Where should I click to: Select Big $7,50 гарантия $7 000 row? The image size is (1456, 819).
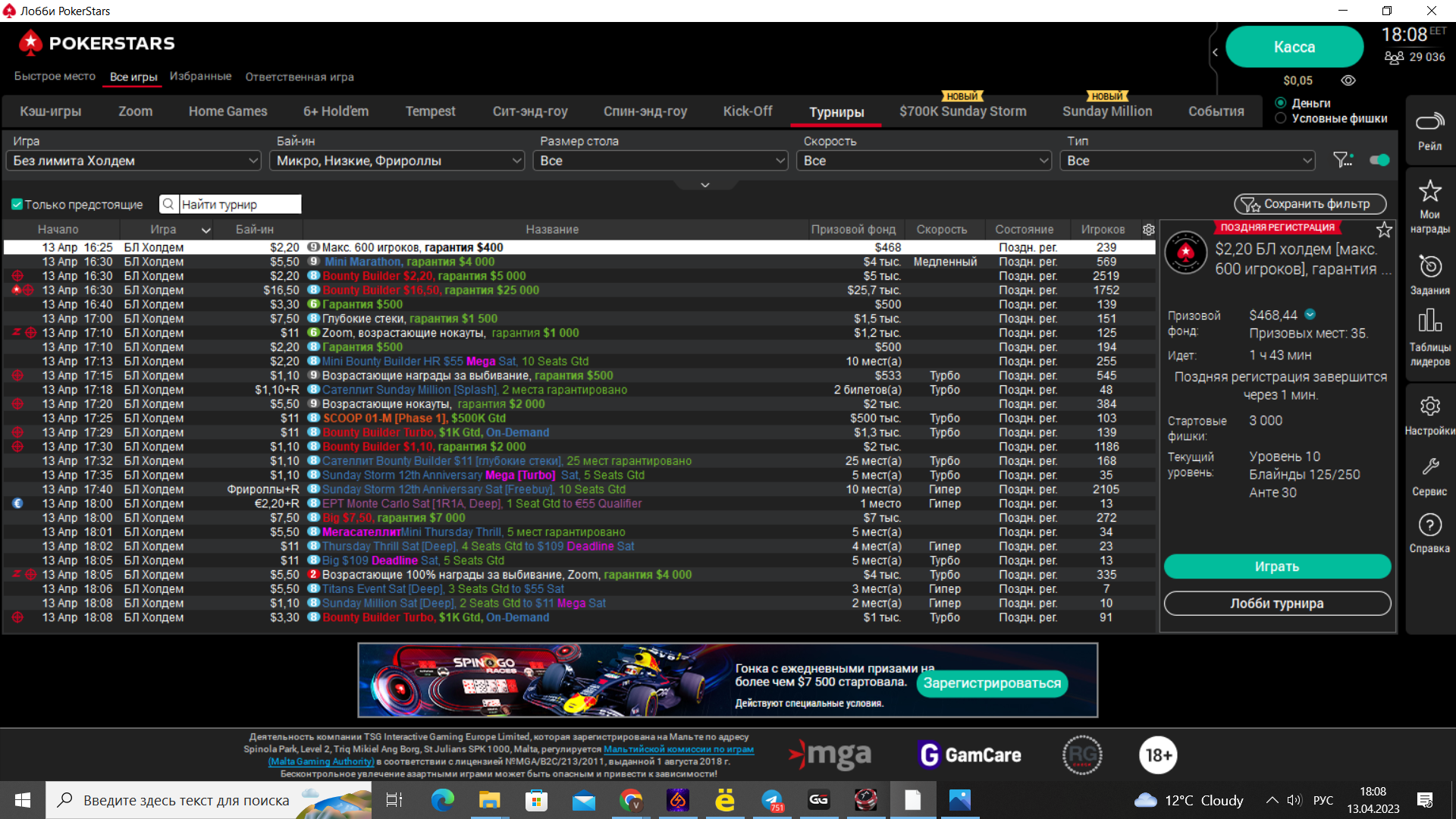pyautogui.click(x=579, y=518)
